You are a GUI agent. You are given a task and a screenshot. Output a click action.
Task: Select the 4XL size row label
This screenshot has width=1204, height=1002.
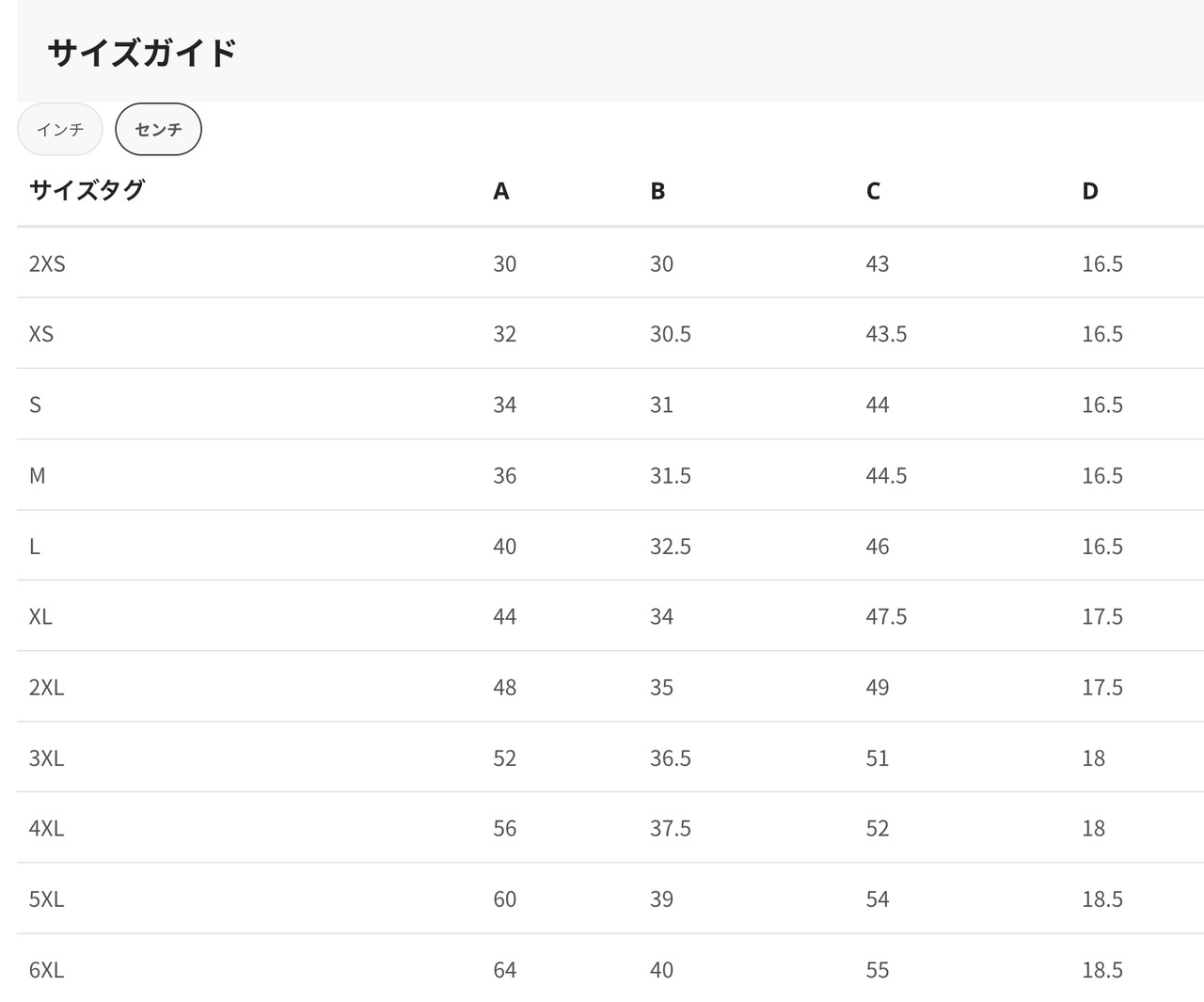point(47,828)
